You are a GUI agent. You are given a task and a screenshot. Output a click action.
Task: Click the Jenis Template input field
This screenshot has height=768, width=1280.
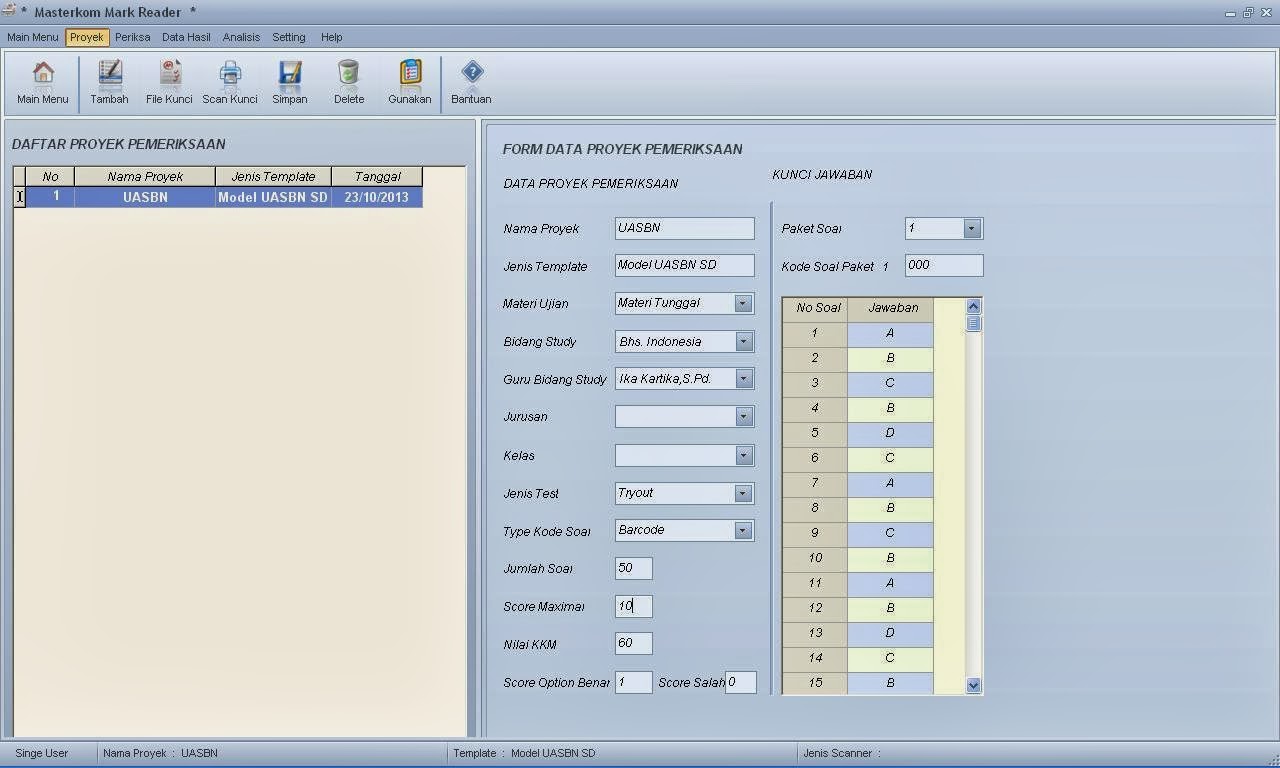(x=685, y=265)
